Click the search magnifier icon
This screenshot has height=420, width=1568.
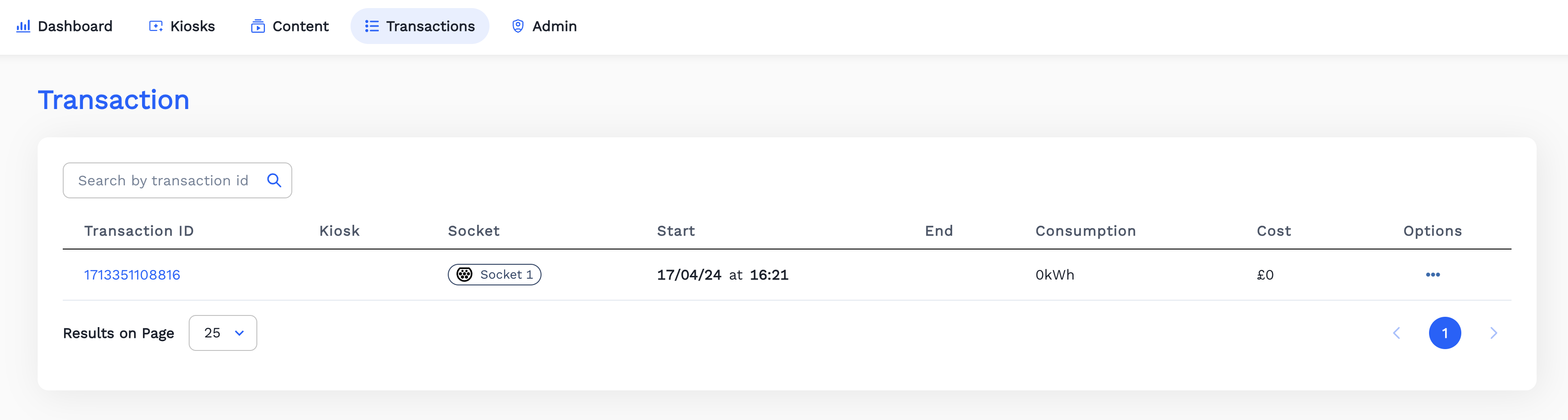[x=274, y=180]
